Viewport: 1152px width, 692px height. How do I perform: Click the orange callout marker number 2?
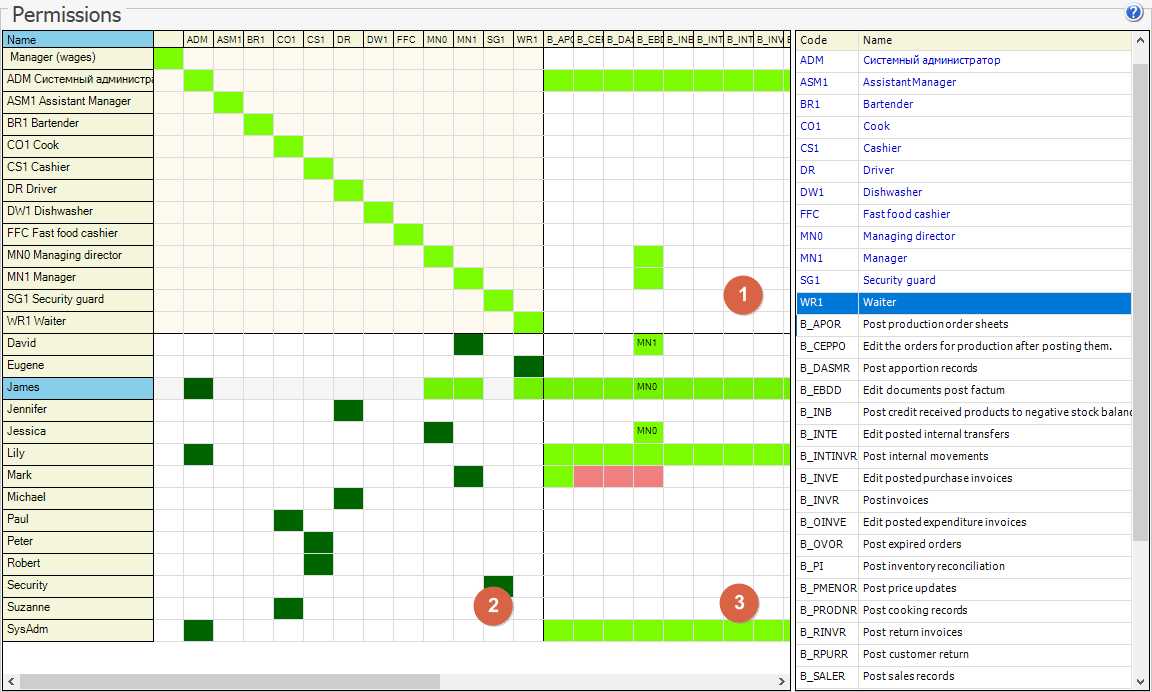point(494,607)
